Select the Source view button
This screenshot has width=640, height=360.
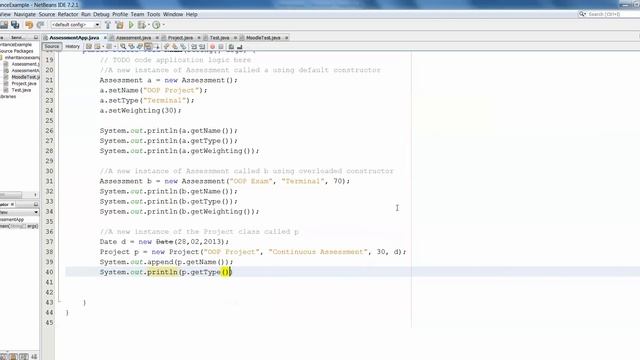coord(52,47)
